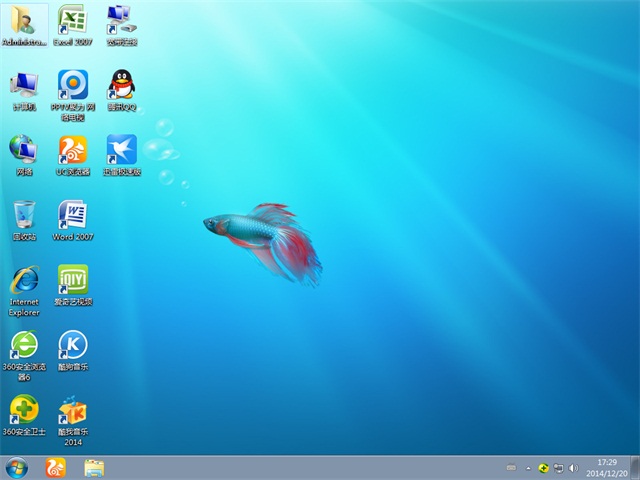Launch the UC Browser desktop shortcut
The height and width of the screenshot is (480, 640).
pyautogui.click(x=73, y=155)
